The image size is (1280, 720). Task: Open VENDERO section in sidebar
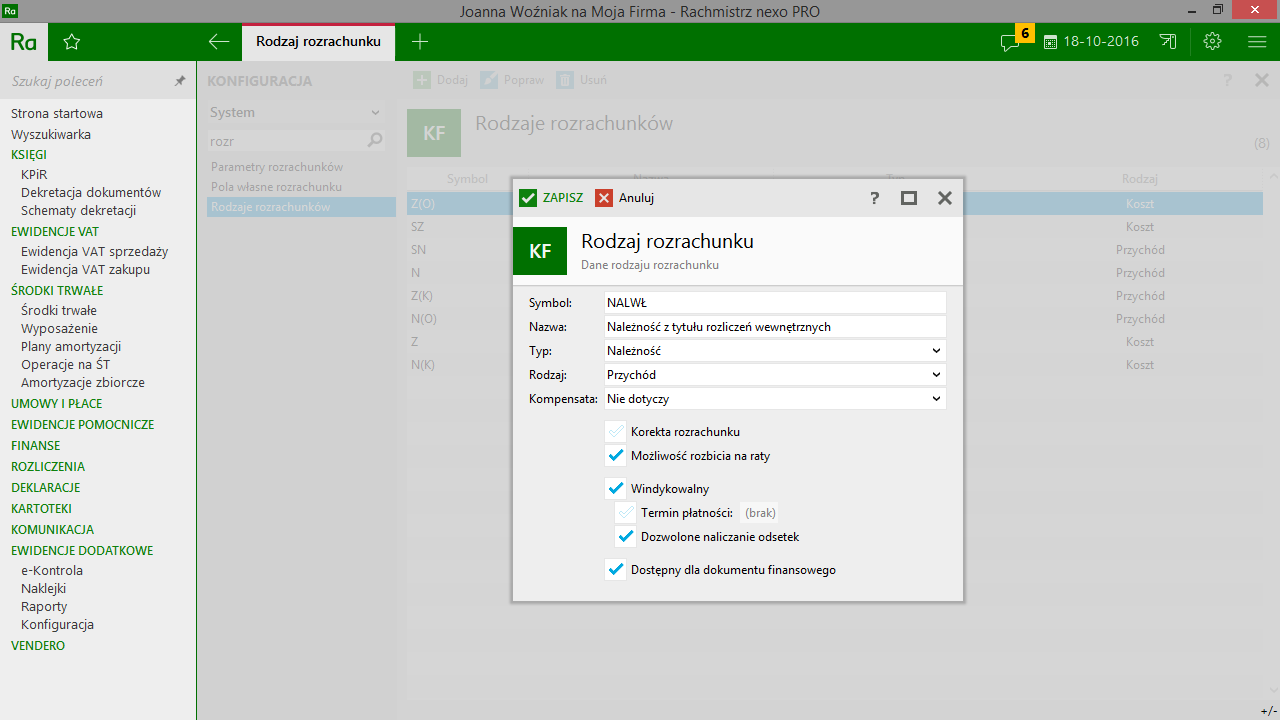[x=38, y=646]
